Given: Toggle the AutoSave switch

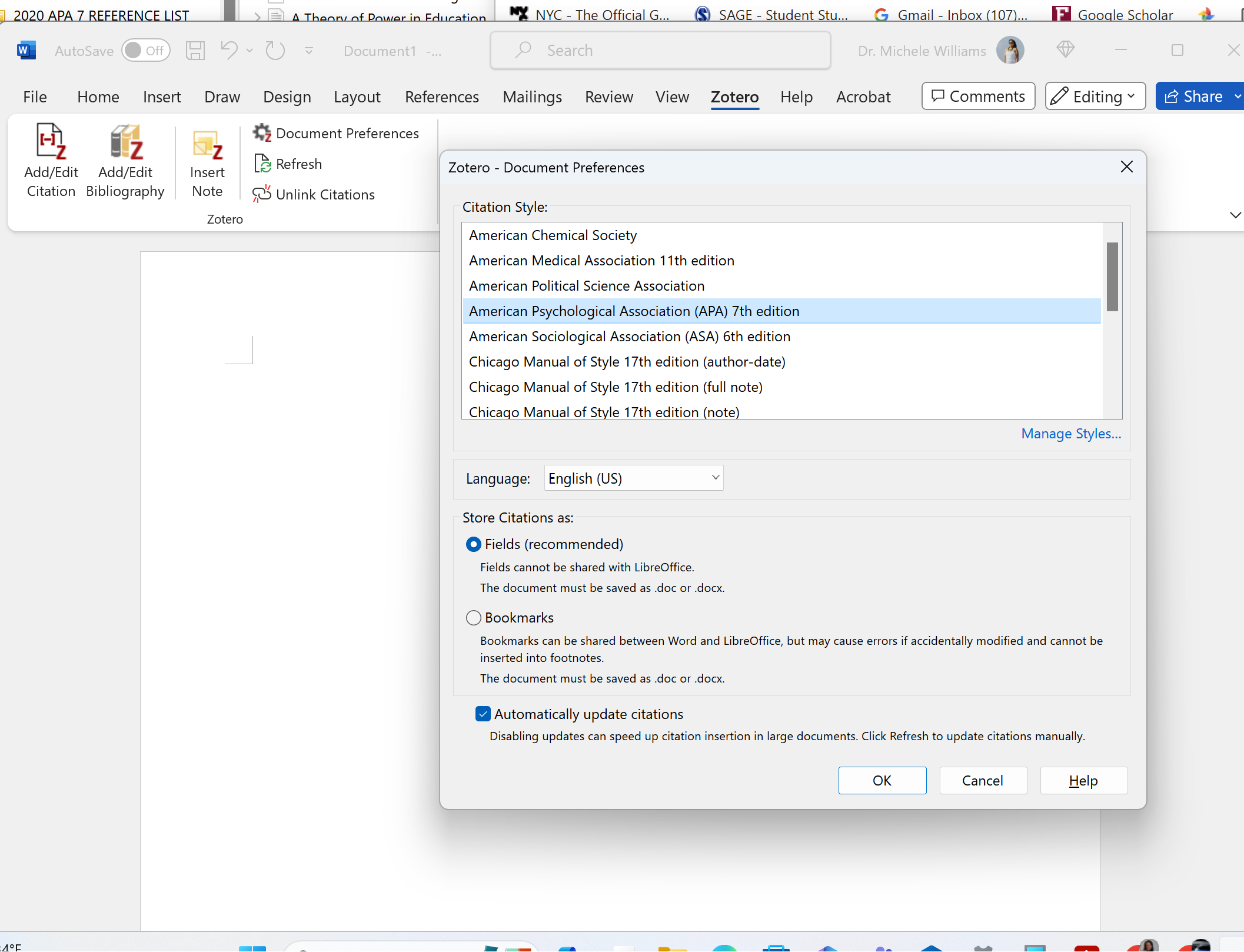Looking at the screenshot, I should [146, 51].
